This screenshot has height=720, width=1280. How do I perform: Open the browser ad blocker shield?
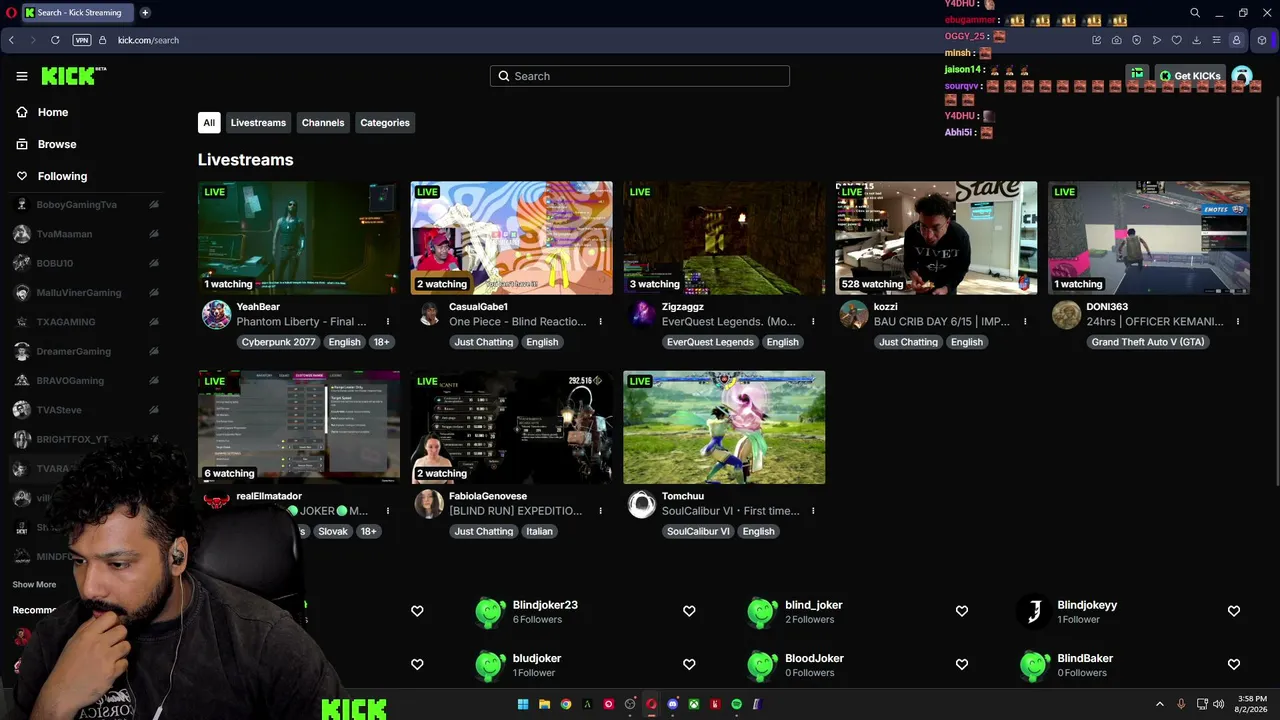tap(1136, 40)
